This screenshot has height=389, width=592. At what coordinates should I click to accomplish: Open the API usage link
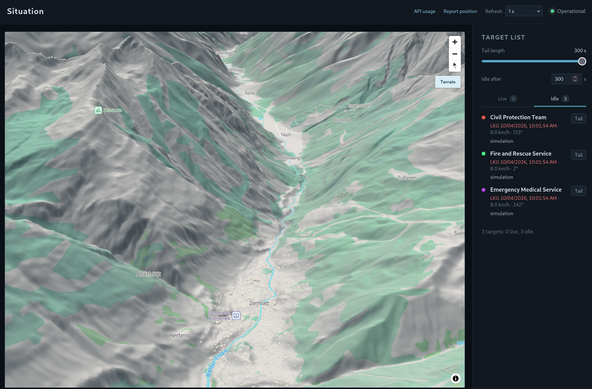point(424,11)
